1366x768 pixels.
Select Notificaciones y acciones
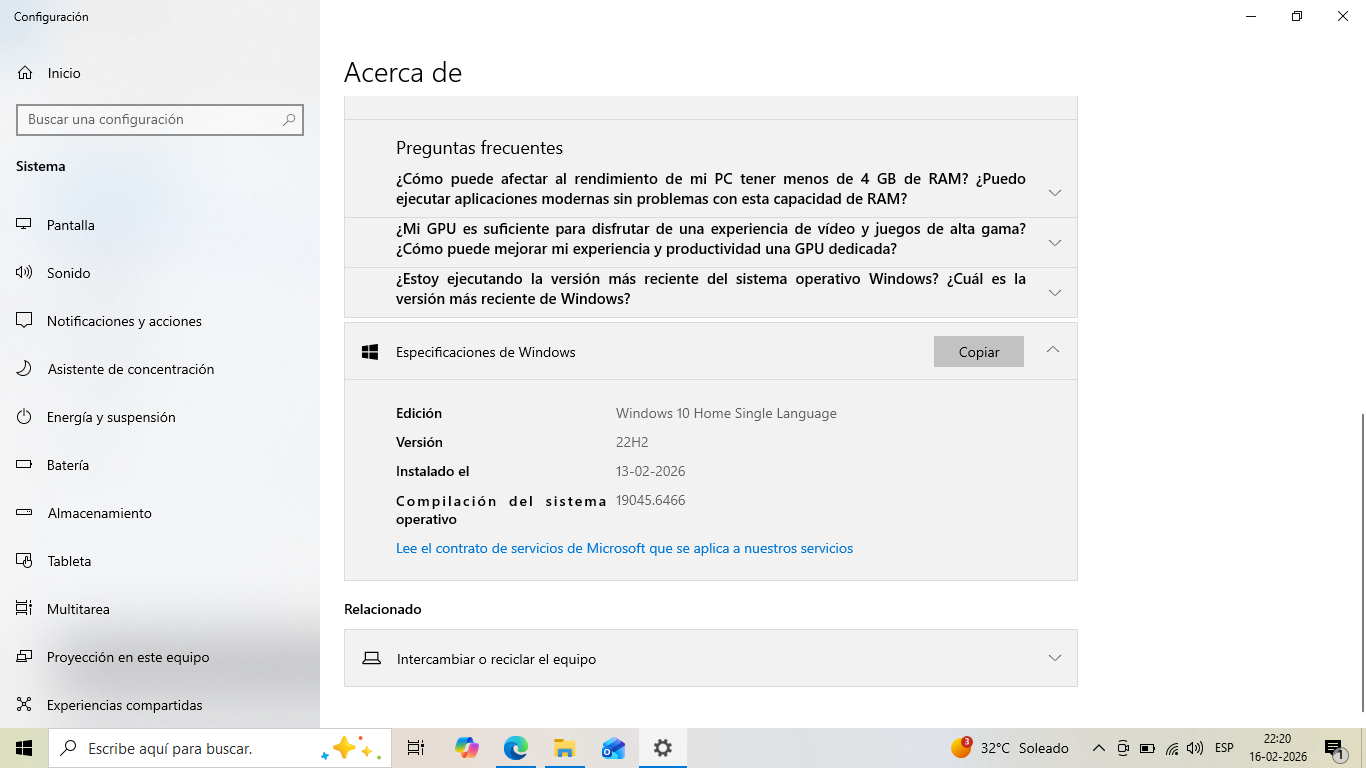(124, 321)
